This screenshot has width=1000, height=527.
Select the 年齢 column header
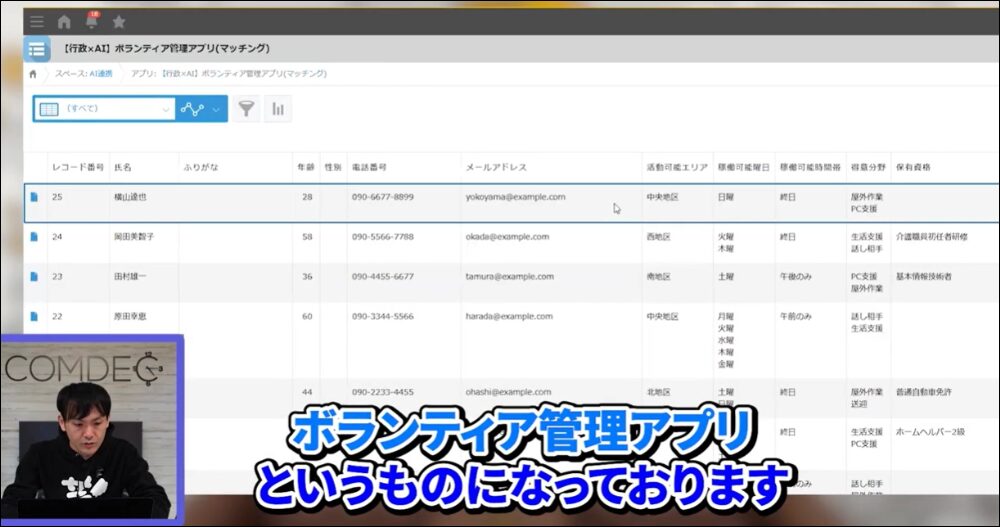305,167
